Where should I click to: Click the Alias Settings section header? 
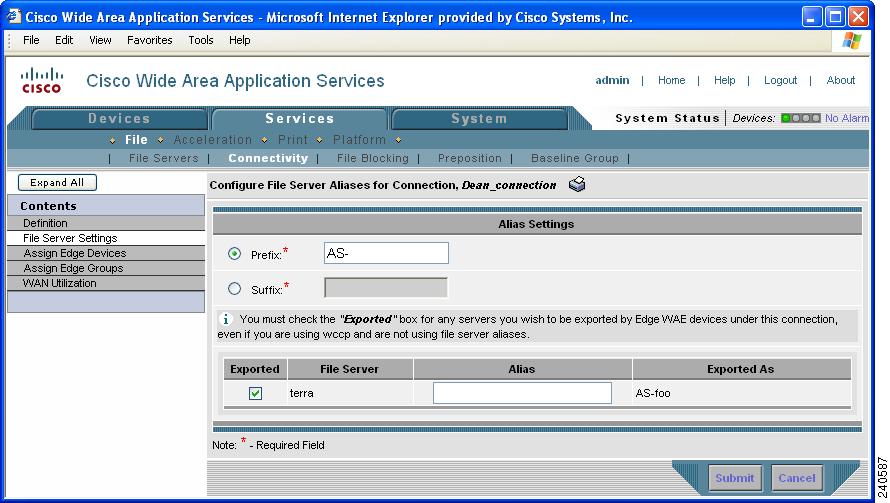pyautogui.click(x=537, y=224)
